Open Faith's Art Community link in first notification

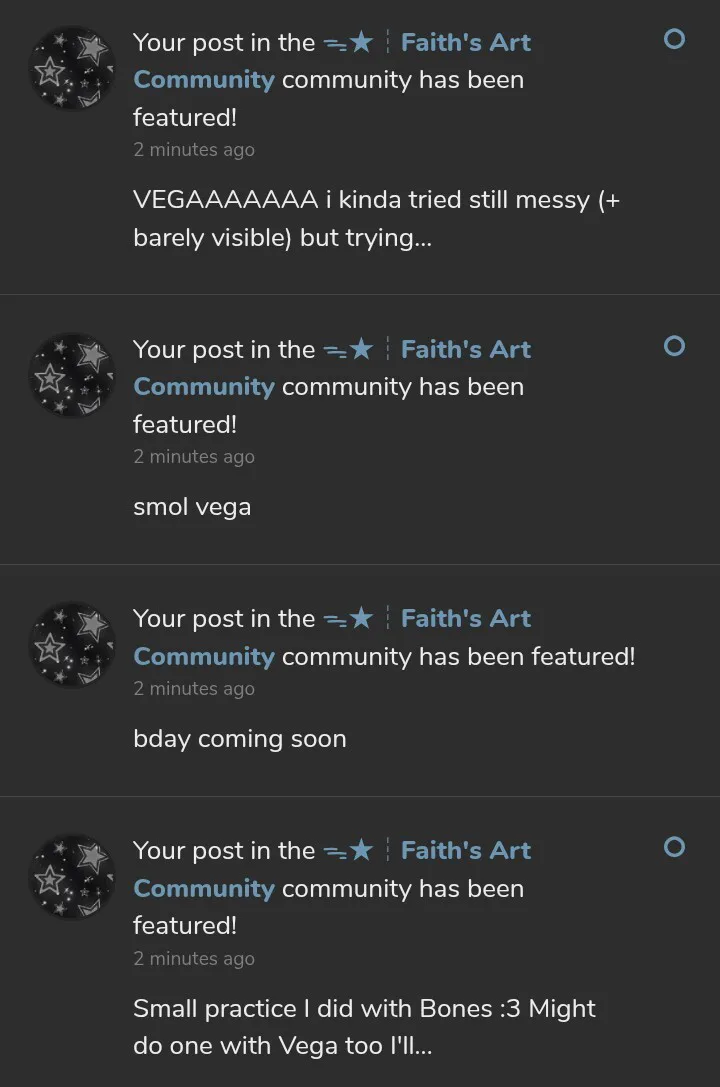click(465, 43)
